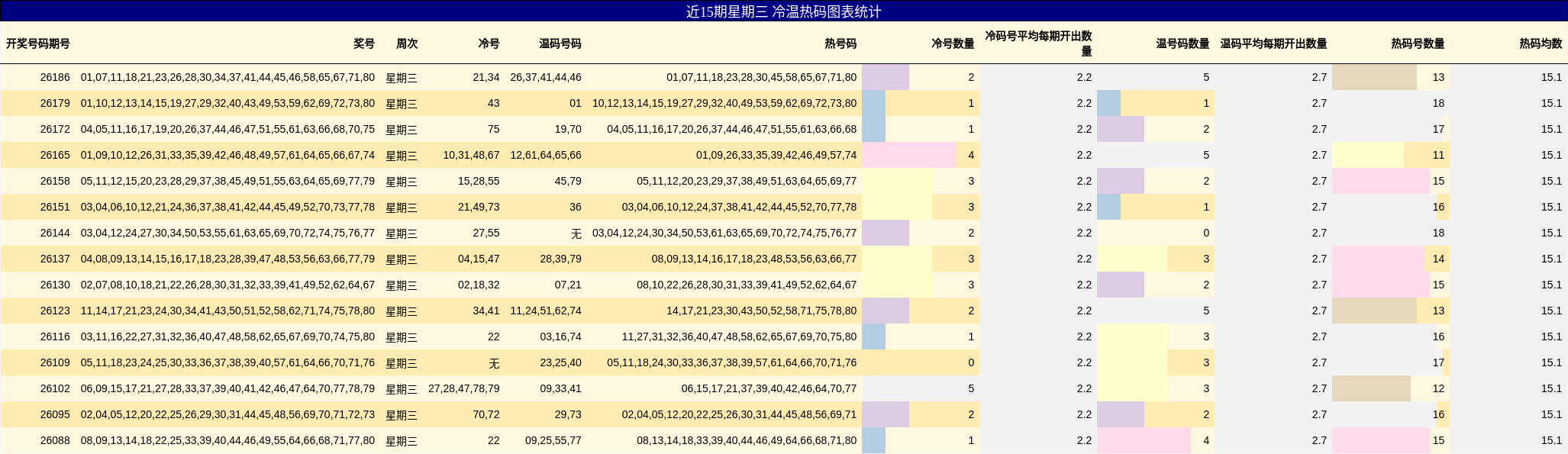Viewport: 1568px width, 454px height.
Task: Click prize numbers in row 26186
Action: [x=227, y=77]
